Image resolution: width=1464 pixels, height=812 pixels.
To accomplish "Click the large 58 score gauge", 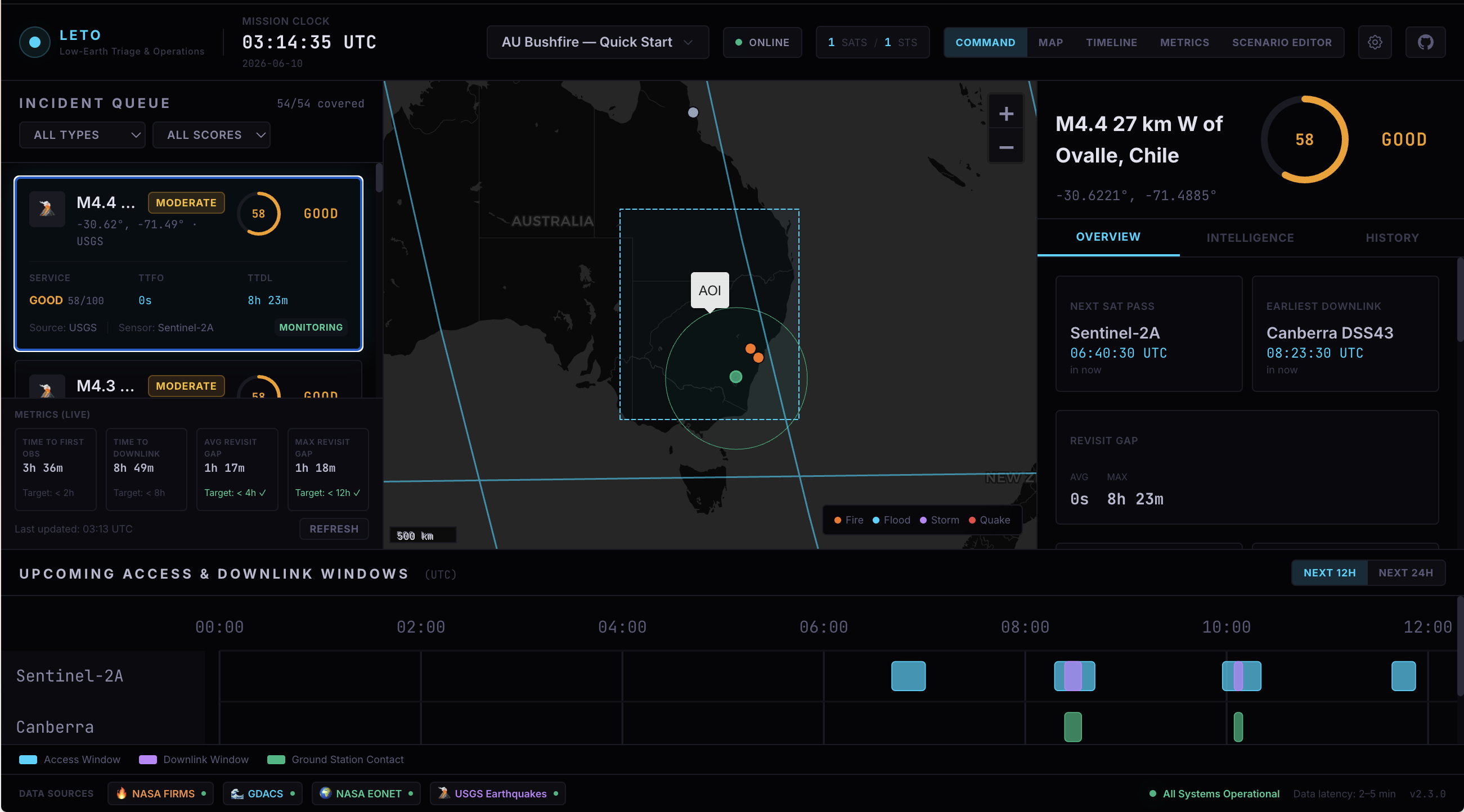I will (x=1304, y=139).
